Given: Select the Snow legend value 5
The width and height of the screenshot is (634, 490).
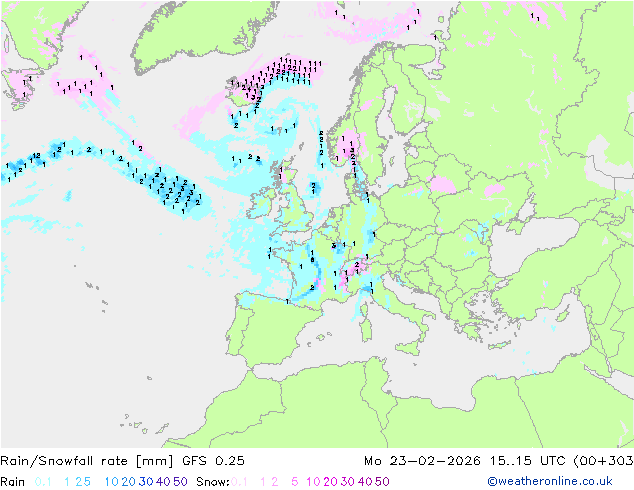Looking at the screenshot, I should tap(295, 482).
